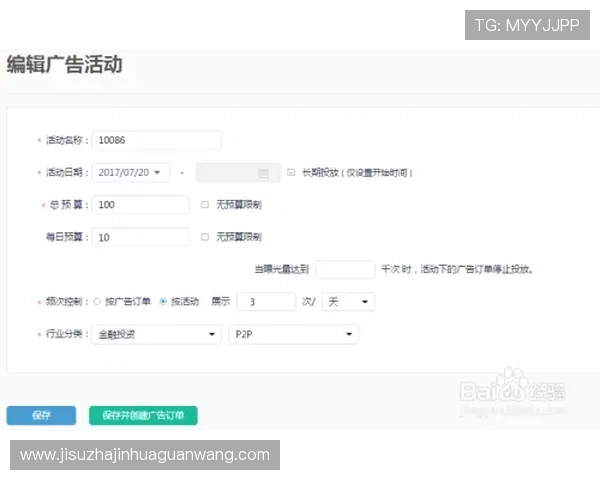This screenshot has width=600, height=480.
Task: Click the calendar icon in end date field
Action: [x=263, y=173]
